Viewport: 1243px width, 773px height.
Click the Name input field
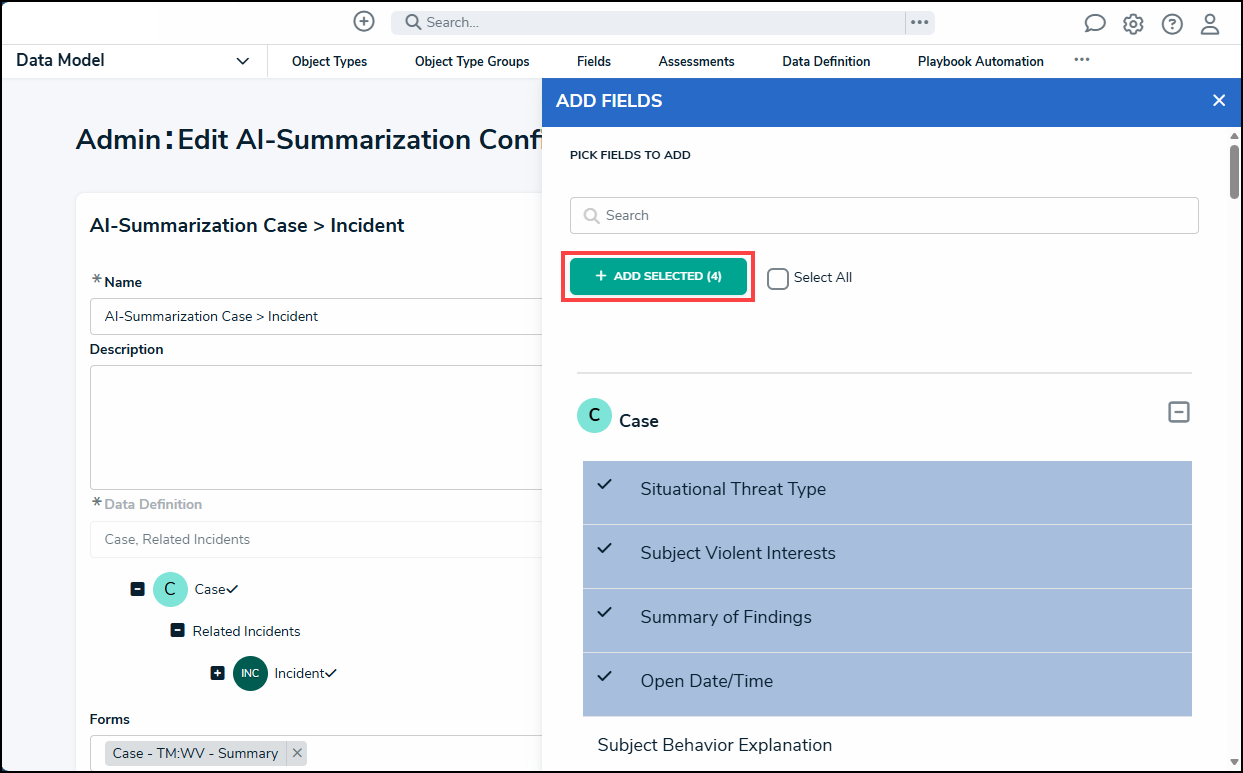(315, 316)
